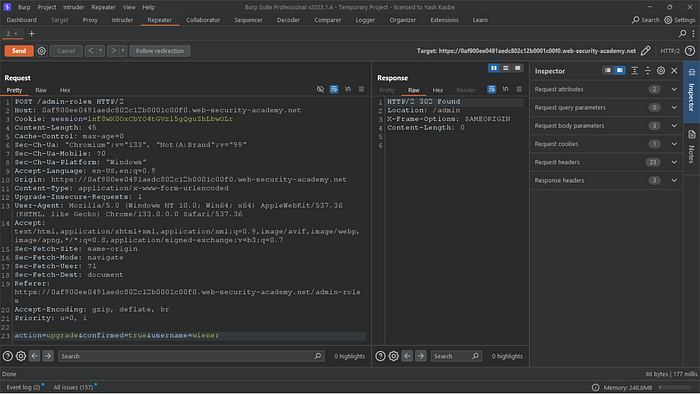The height and width of the screenshot is (394, 700).
Task: Click Follow redirection button
Action: point(160,51)
